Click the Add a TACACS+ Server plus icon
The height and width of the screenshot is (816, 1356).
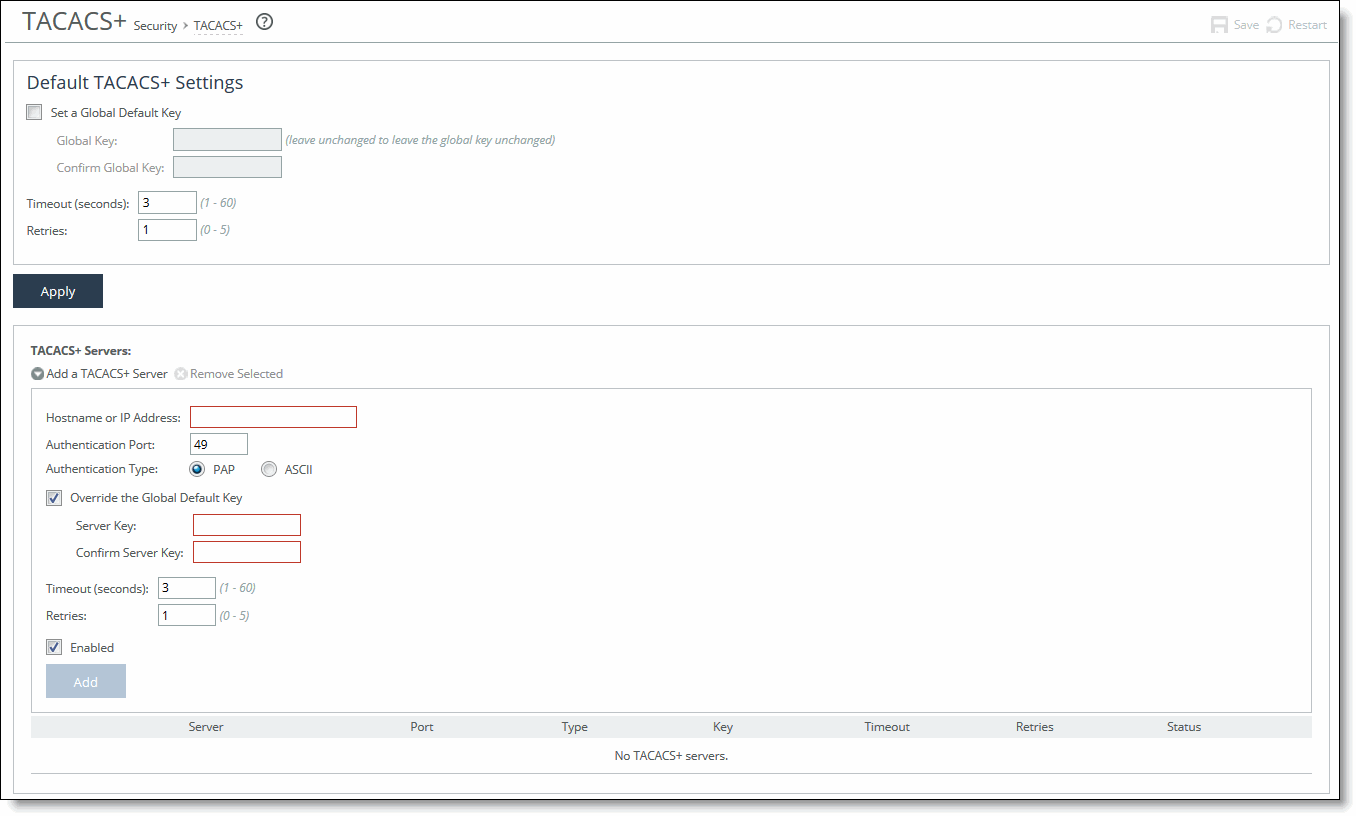[37, 373]
